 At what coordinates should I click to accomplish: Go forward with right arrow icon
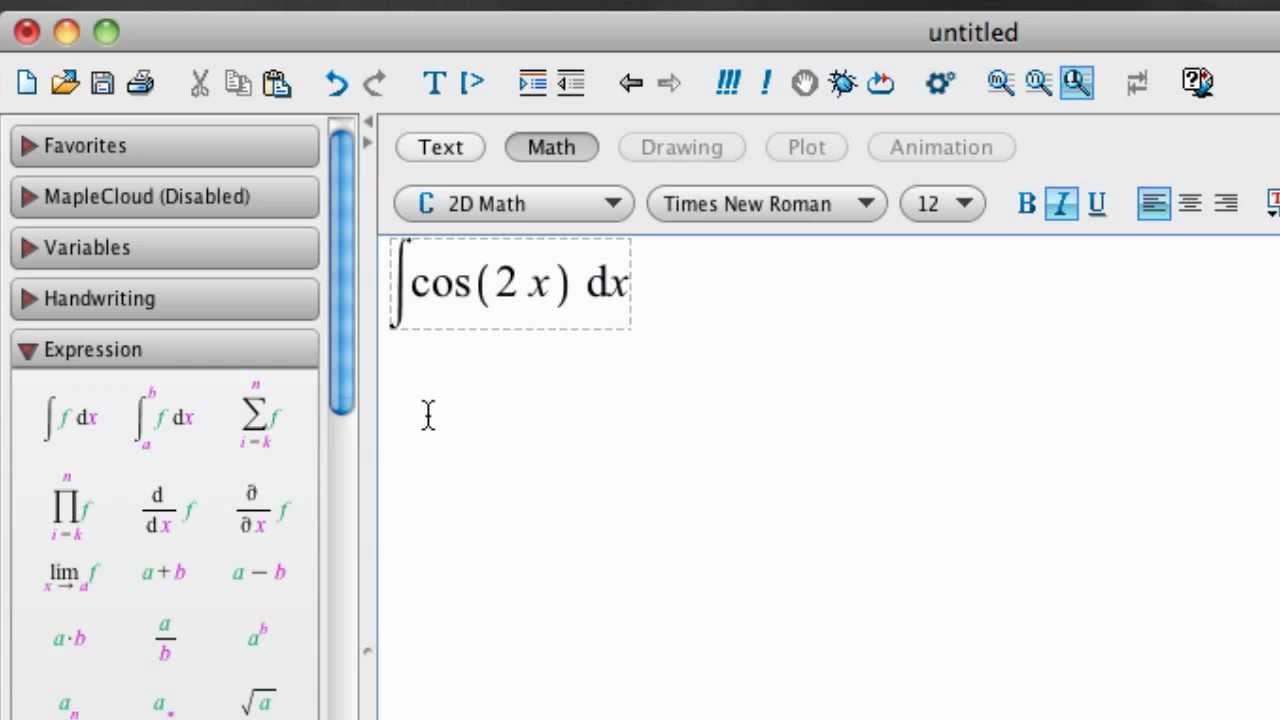(x=669, y=83)
